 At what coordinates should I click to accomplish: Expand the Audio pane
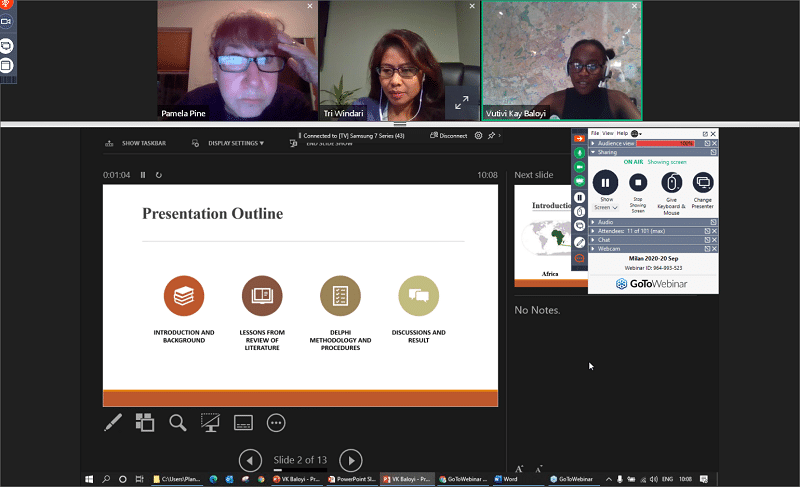click(606, 222)
